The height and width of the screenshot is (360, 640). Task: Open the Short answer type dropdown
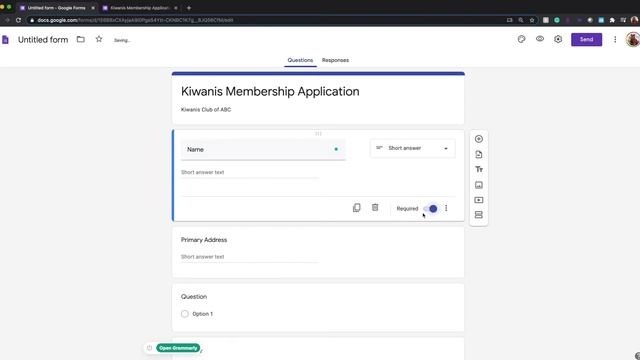pyautogui.click(x=413, y=148)
